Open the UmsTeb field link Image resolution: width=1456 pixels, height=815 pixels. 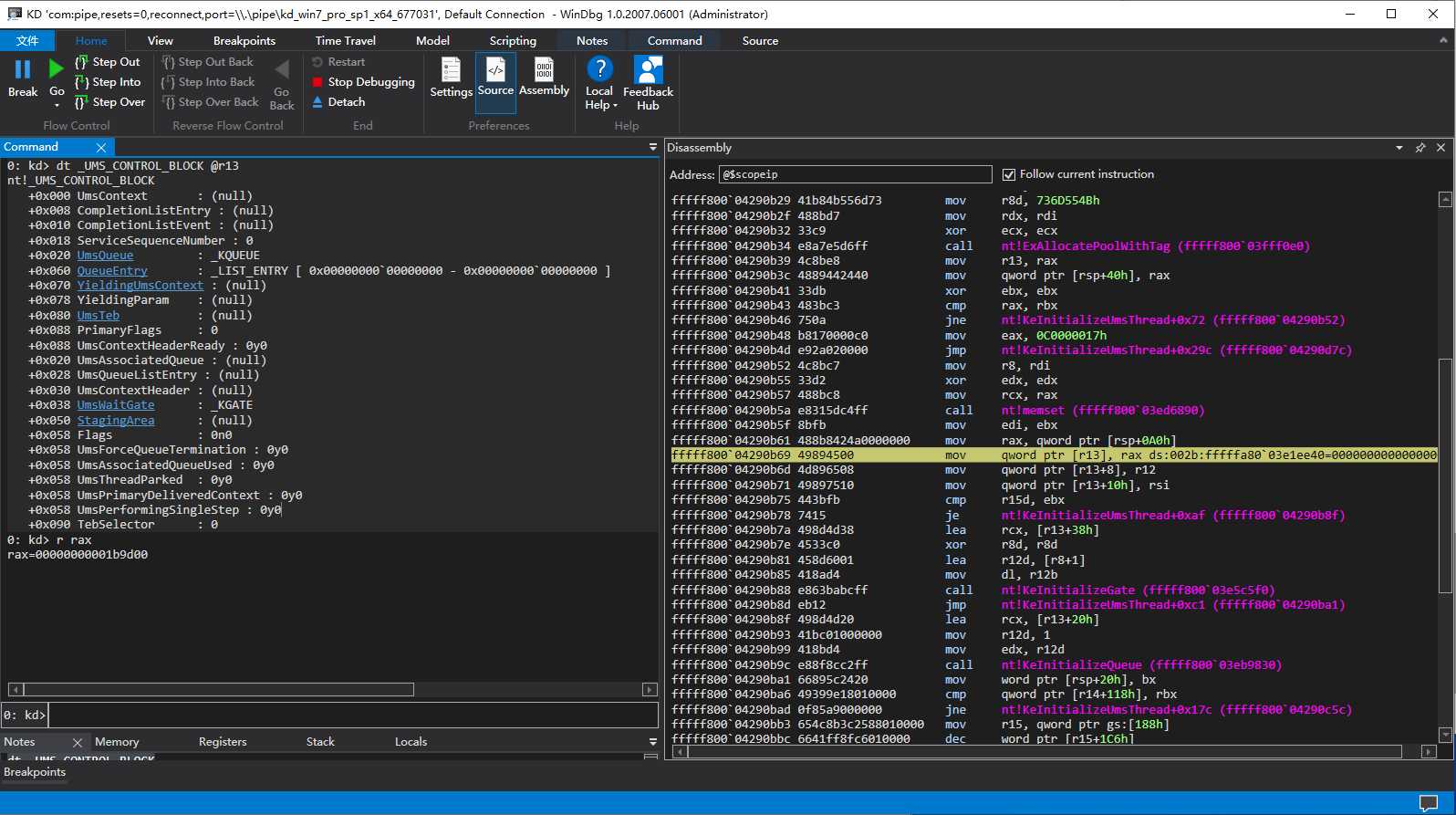(99, 316)
